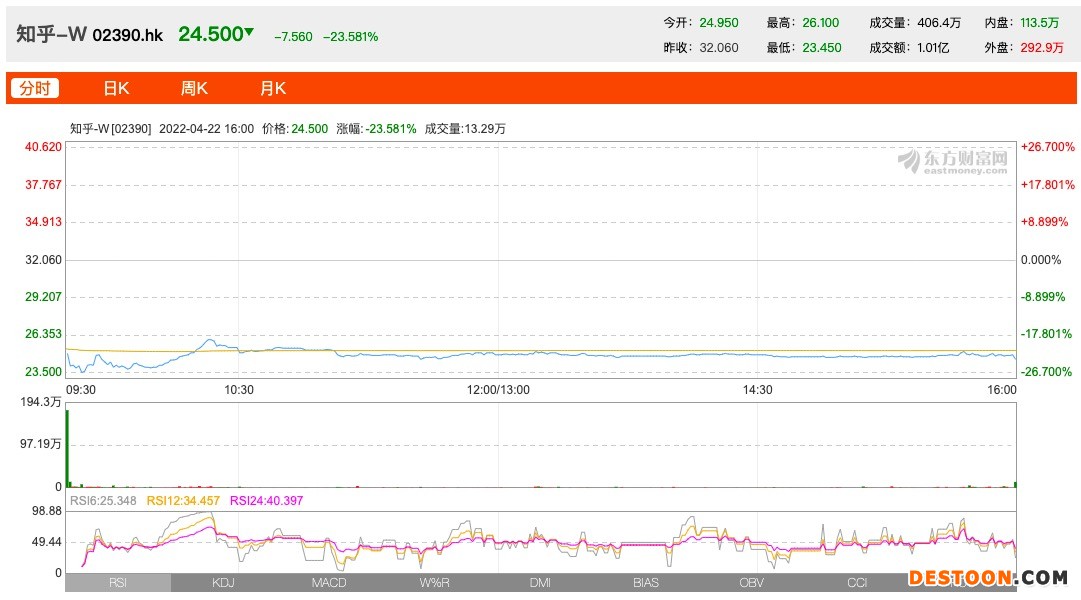Choose the CCI indicator tab
Viewport: 1081px width, 600px height.
(x=857, y=582)
